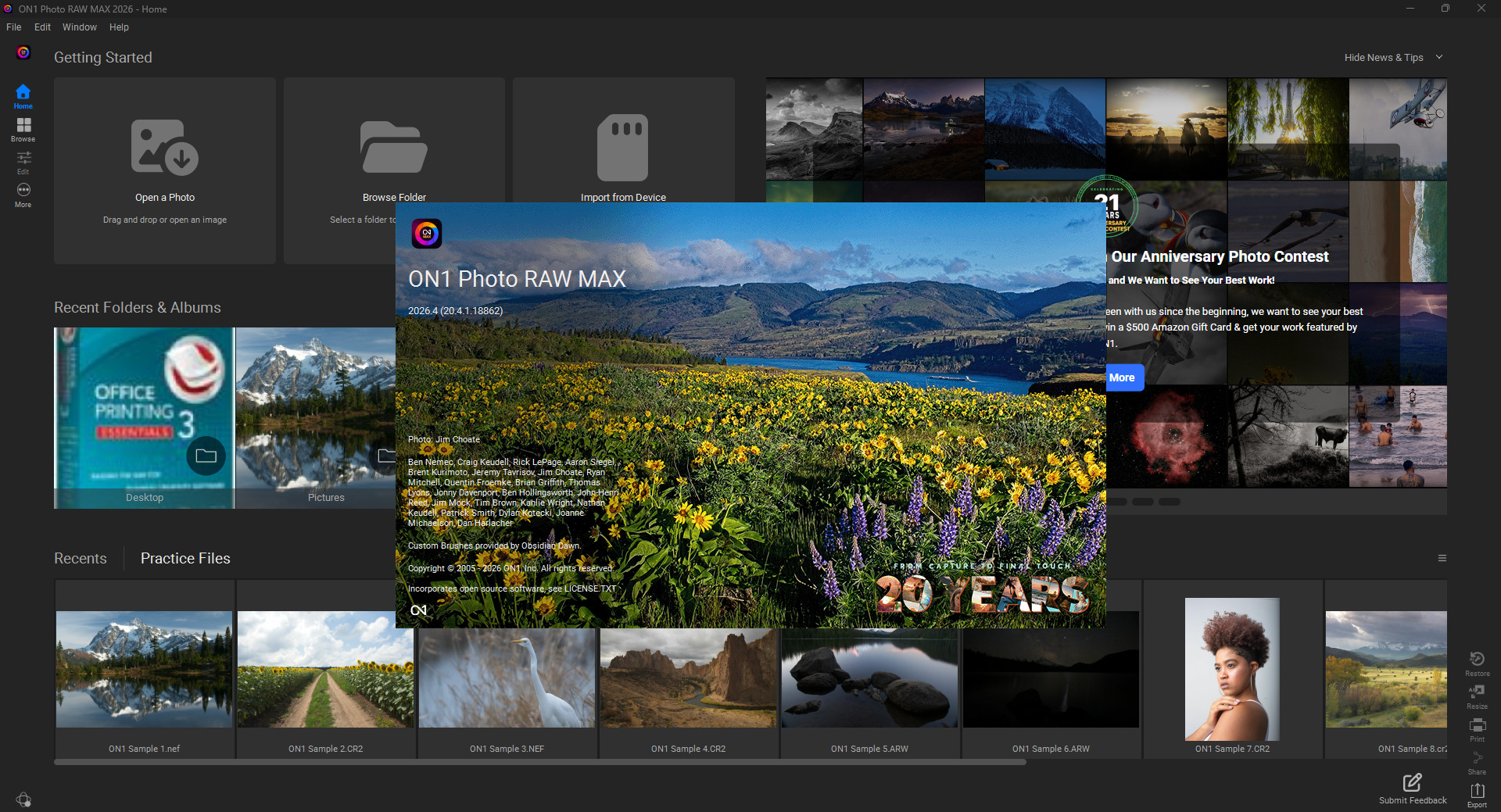
Task: Click the 'Recent Folders & Albums' heading
Action: (x=138, y=307)
